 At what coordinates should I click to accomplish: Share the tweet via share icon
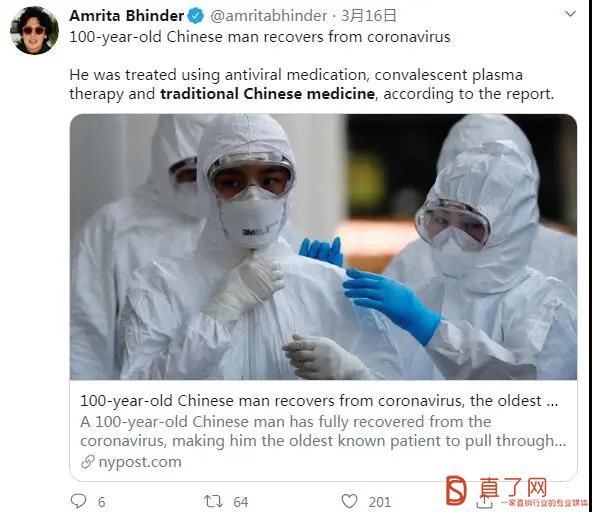tap(484, 501)
